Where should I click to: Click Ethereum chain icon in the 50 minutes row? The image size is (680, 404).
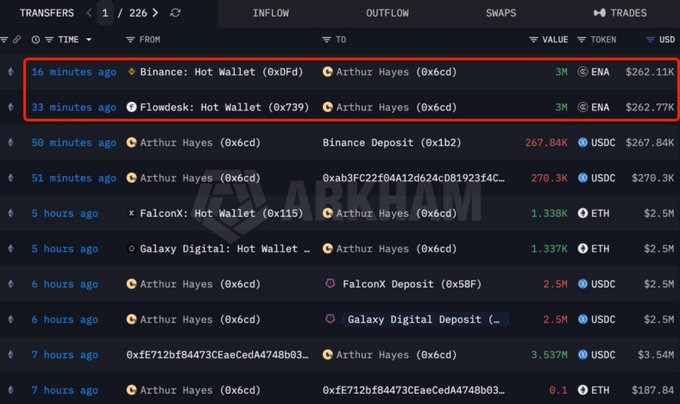click(x=11, y=143)
